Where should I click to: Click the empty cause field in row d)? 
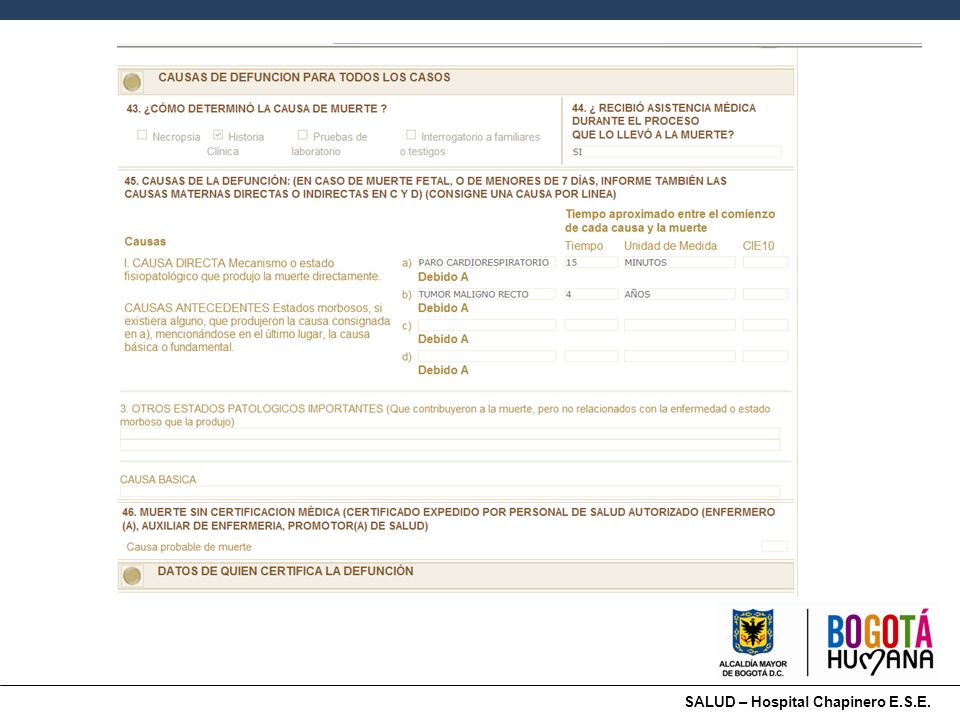[x=486, y=356]
